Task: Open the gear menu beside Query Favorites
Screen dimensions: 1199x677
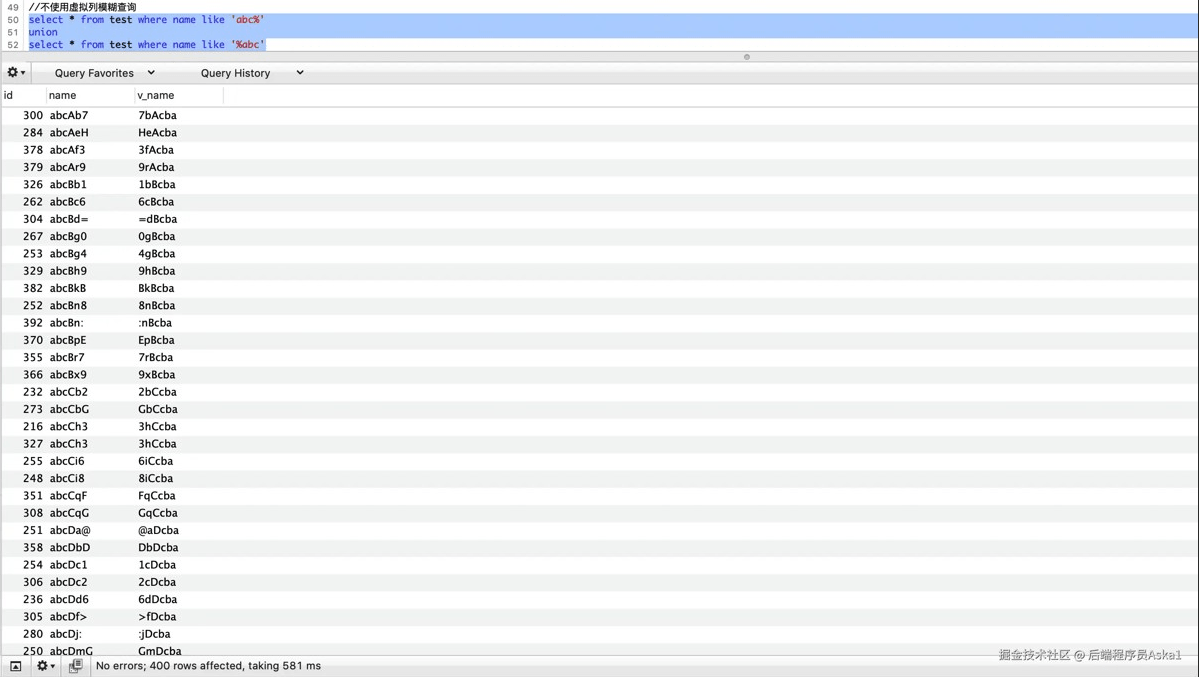Action: tap(16, 73)
